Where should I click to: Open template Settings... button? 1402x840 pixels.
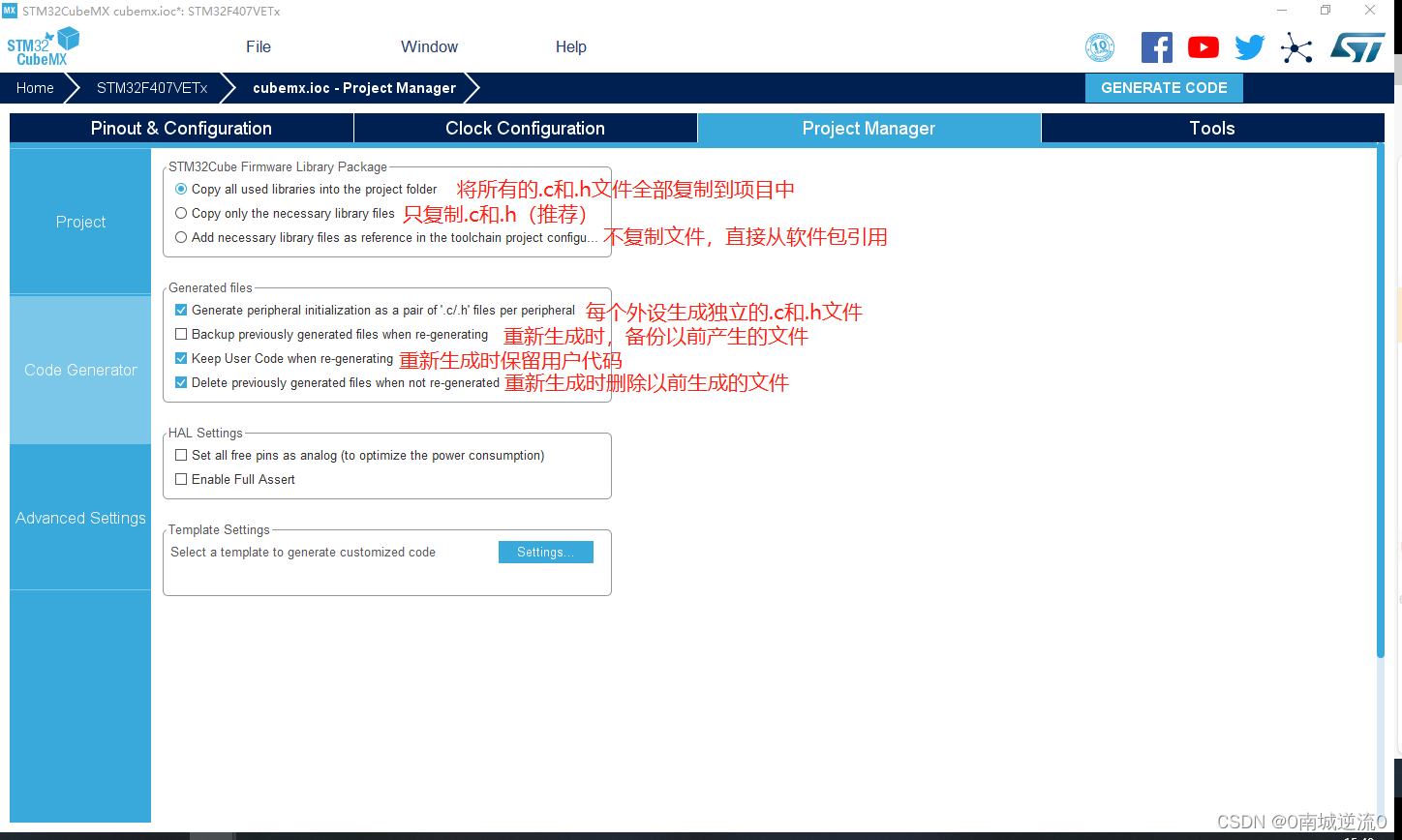545,552
